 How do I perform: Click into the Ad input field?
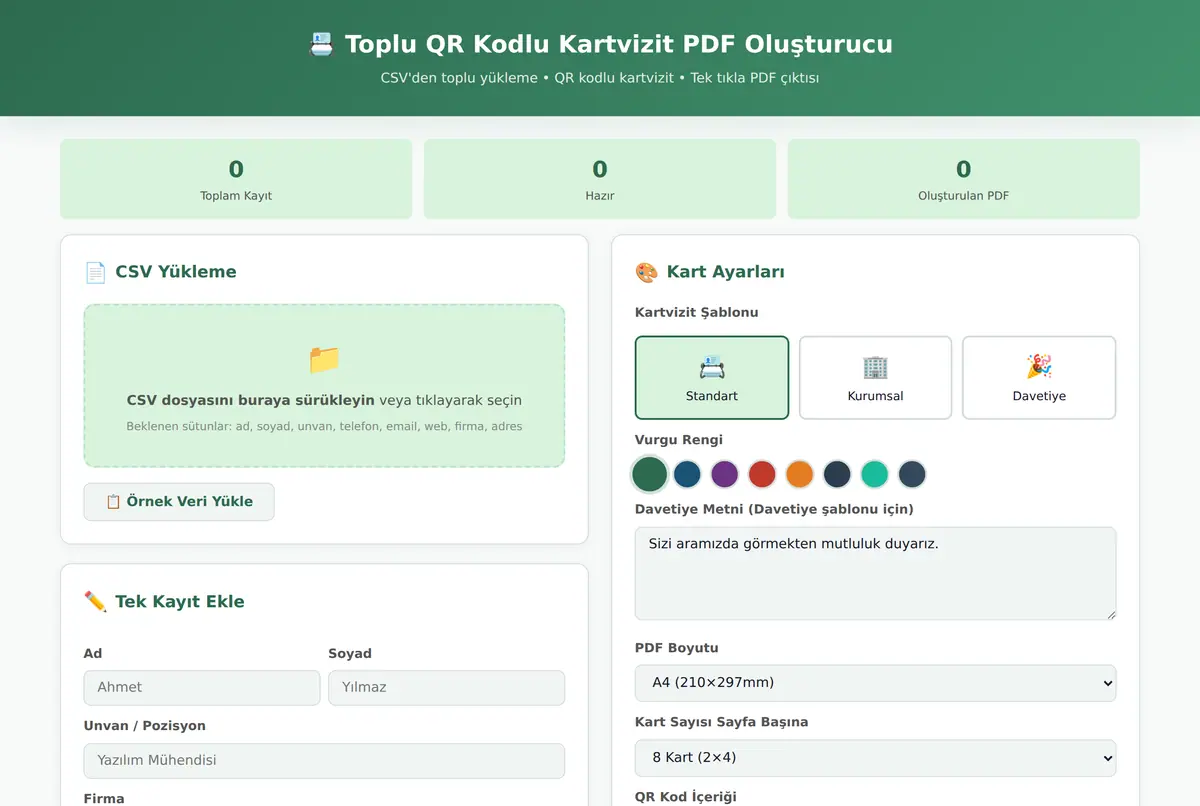(202, 688)
